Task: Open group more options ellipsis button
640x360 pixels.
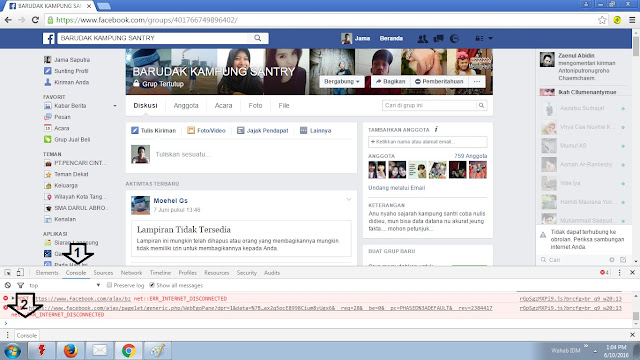Action: pos(477,82)
